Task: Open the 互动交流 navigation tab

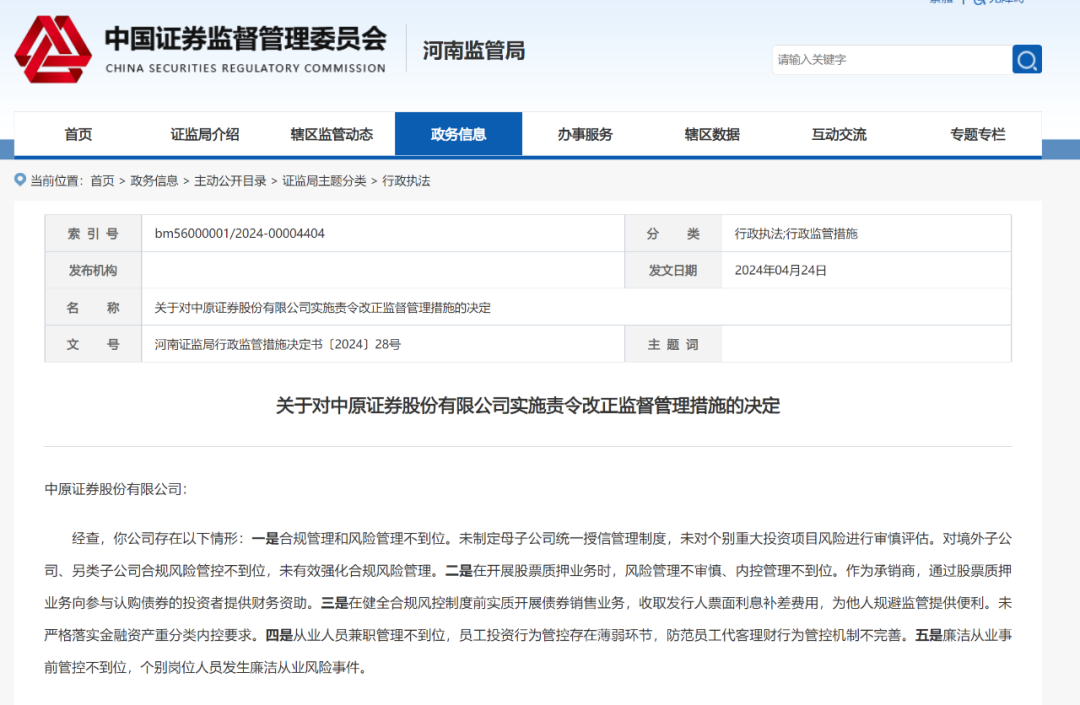Action: click(x=839, y=134)
